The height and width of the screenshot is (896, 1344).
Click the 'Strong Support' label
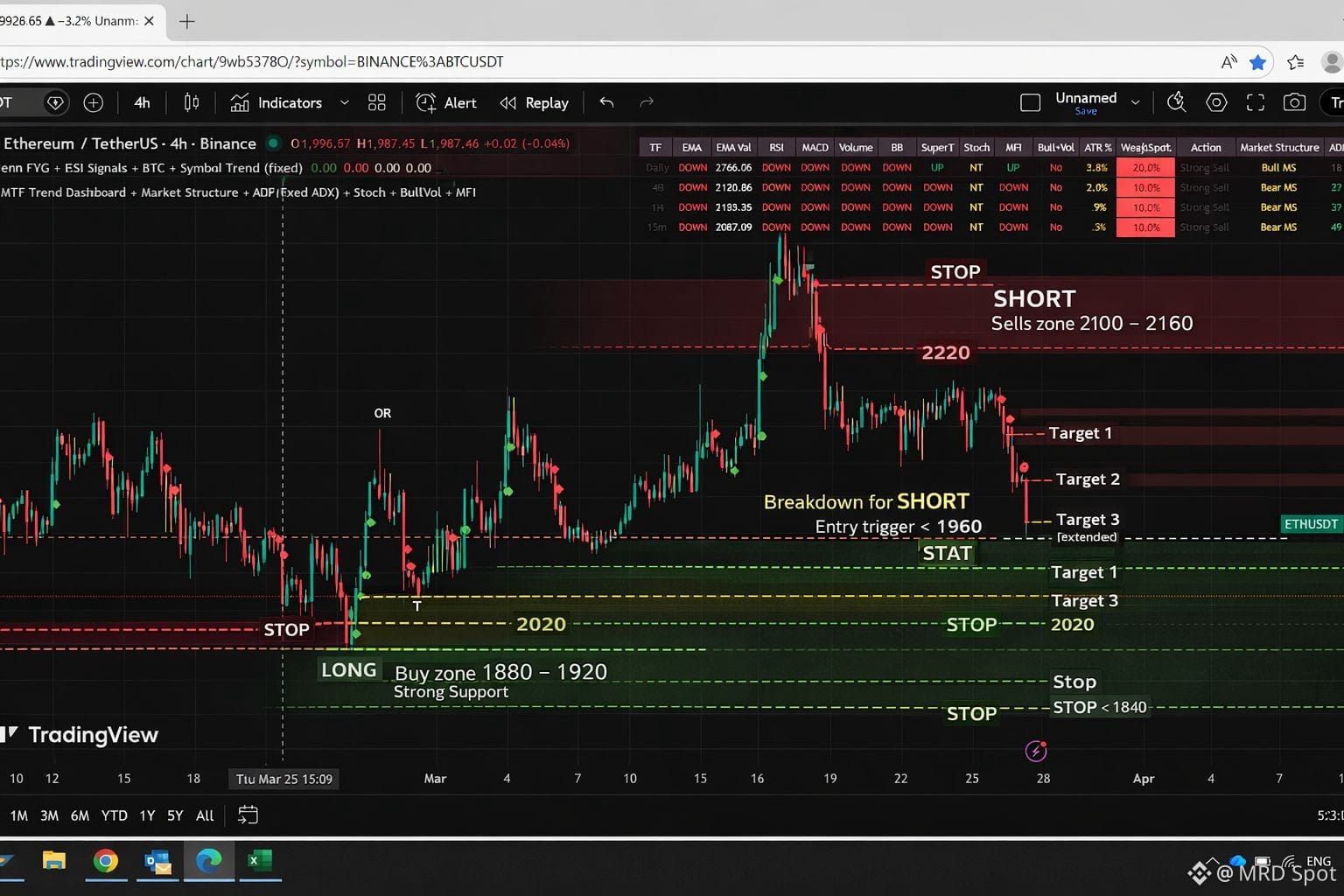451,692
